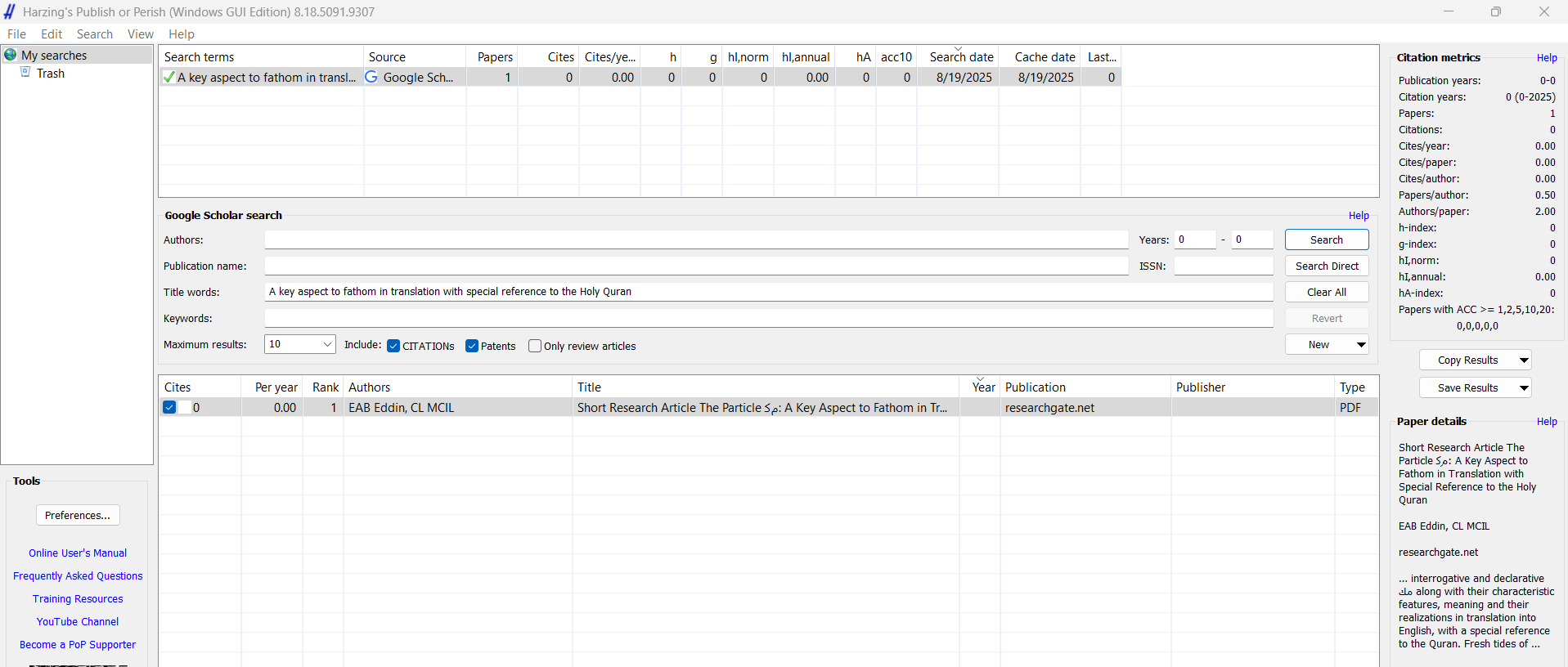Open the YouTube Channel link

point(78,622)
